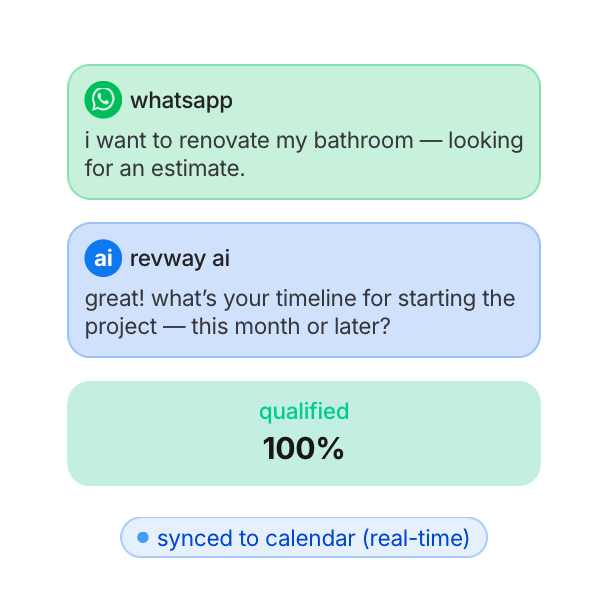
Task: Click "(real-time)" in the sync badge
Action: [416, 538]
